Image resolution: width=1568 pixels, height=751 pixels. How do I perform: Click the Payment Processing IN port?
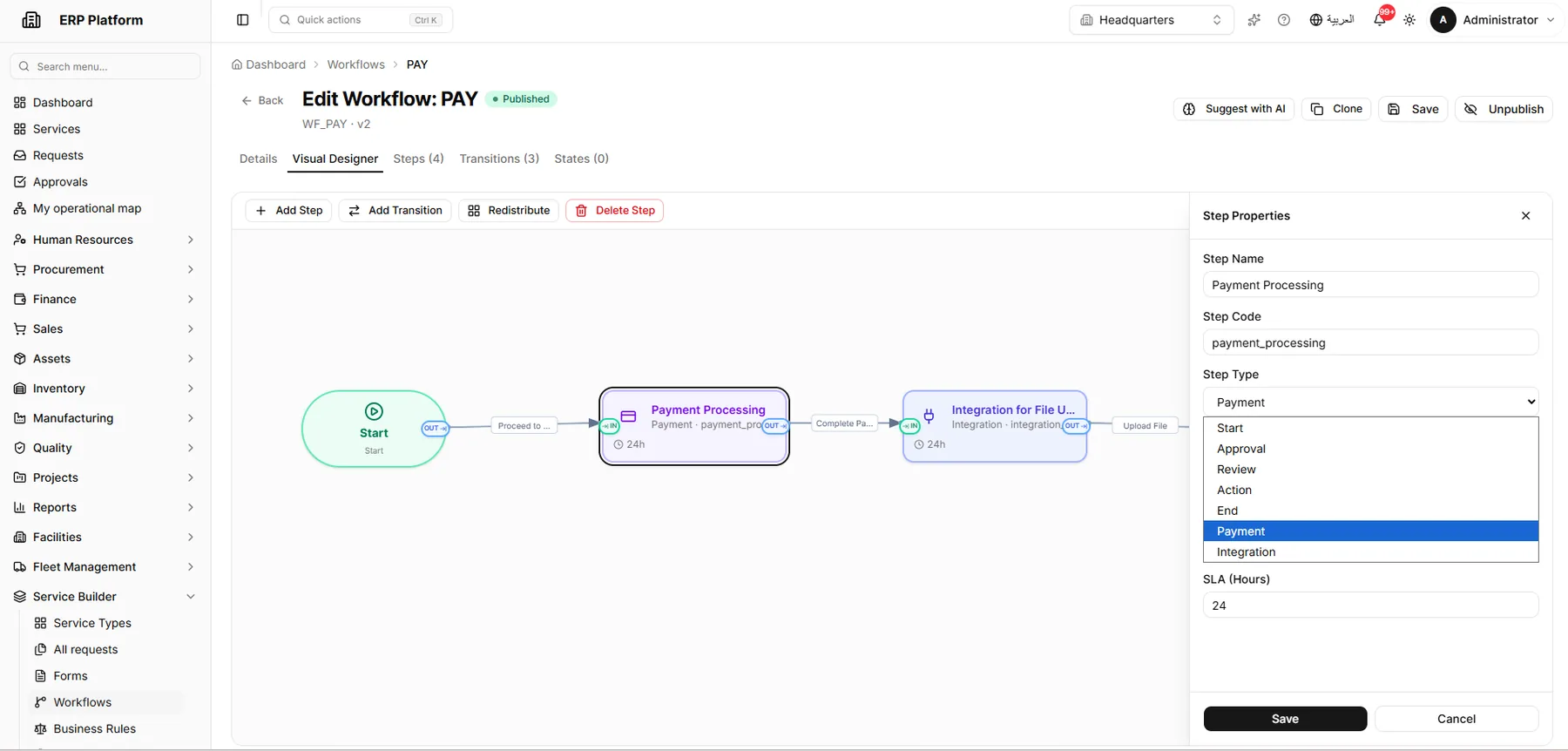(x=610, y=426)
